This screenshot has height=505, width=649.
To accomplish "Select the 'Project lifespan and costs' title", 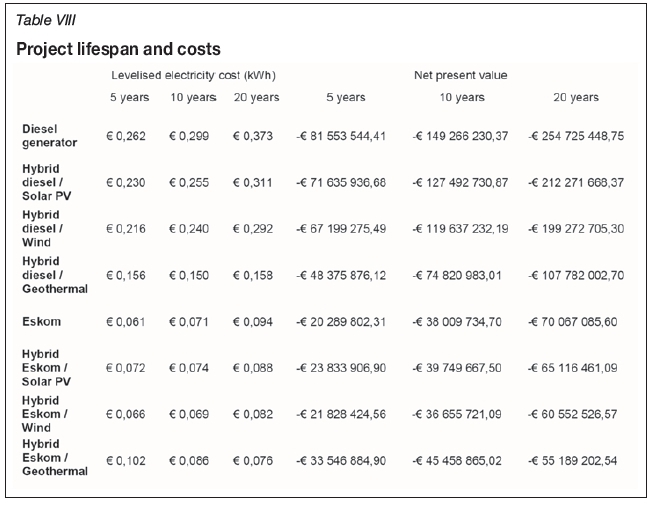I will click(x=118, y=49).
